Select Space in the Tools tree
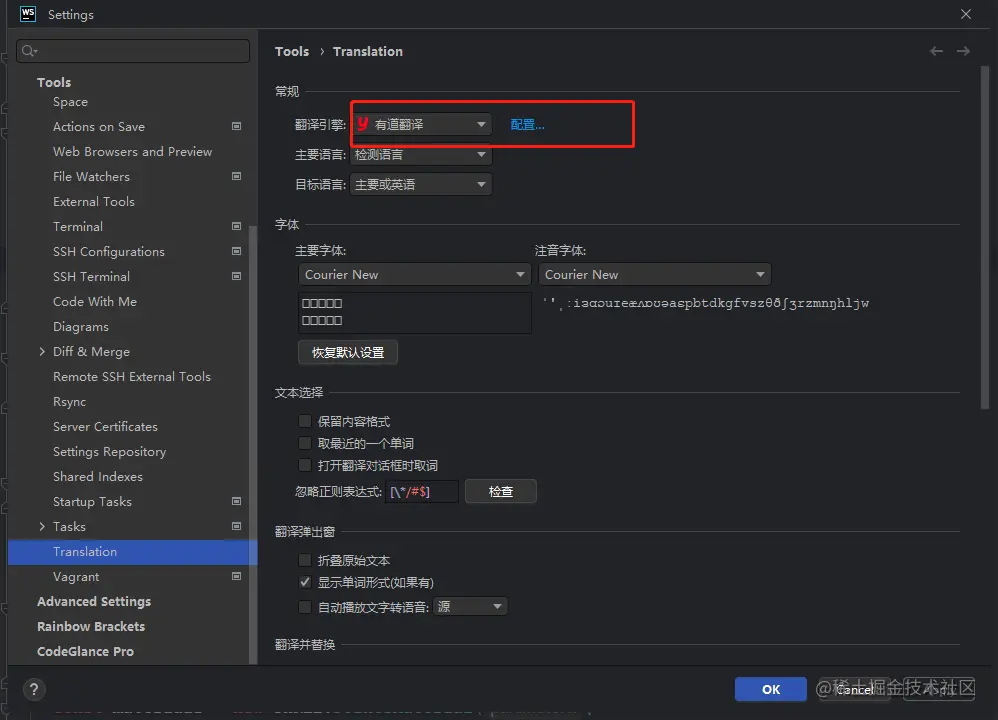 [x=71, y=102]
